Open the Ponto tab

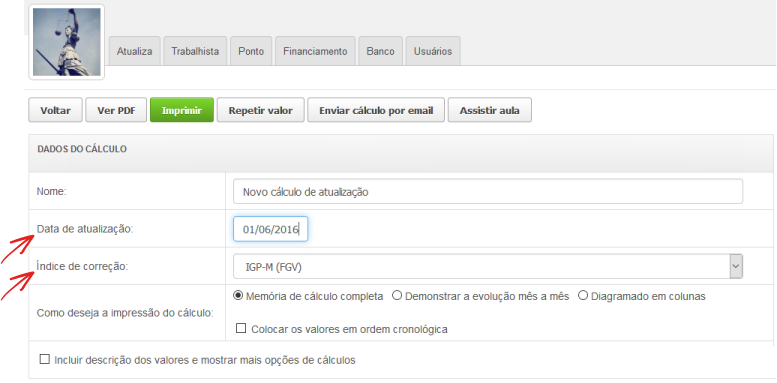tap(251, 51)
